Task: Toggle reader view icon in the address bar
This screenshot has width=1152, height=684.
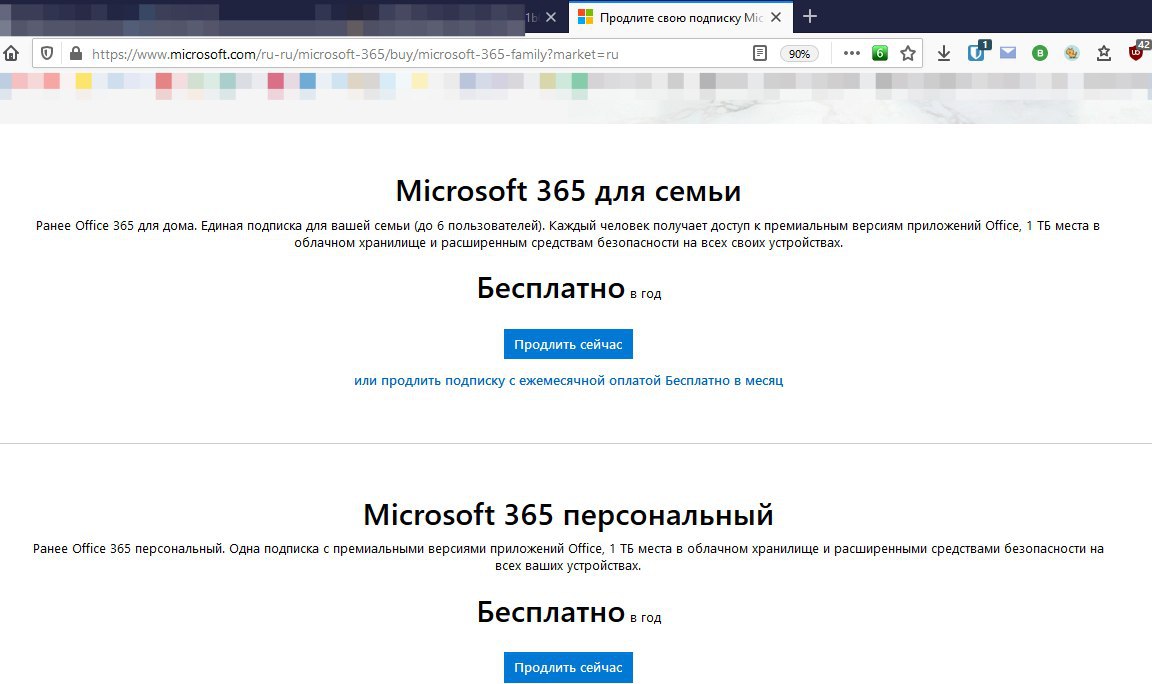Action: 760,54
